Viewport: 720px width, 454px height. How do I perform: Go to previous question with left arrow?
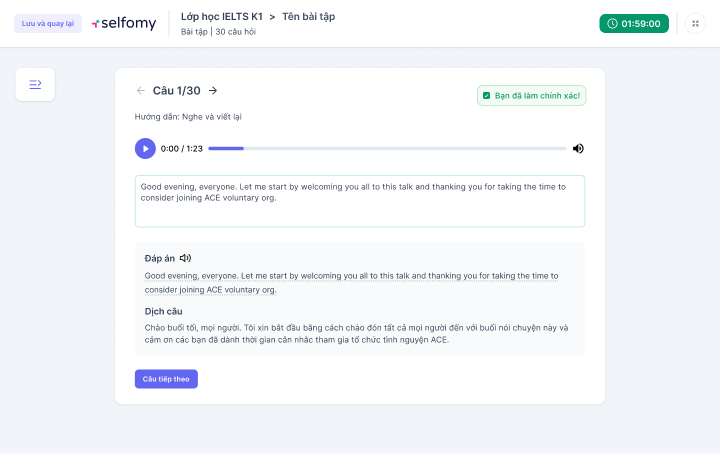pos(140,91)
